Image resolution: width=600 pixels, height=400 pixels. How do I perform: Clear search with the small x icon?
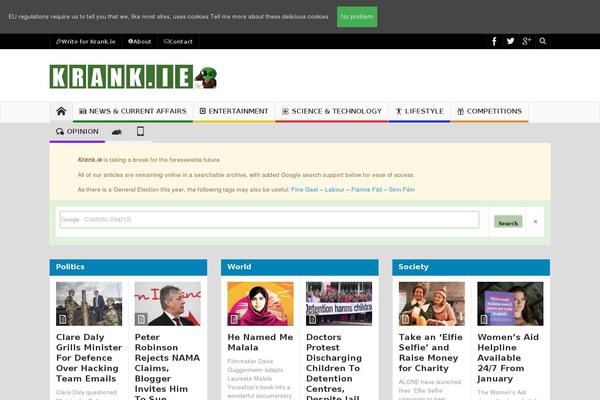pyautogui.click(x=535, y=221)
